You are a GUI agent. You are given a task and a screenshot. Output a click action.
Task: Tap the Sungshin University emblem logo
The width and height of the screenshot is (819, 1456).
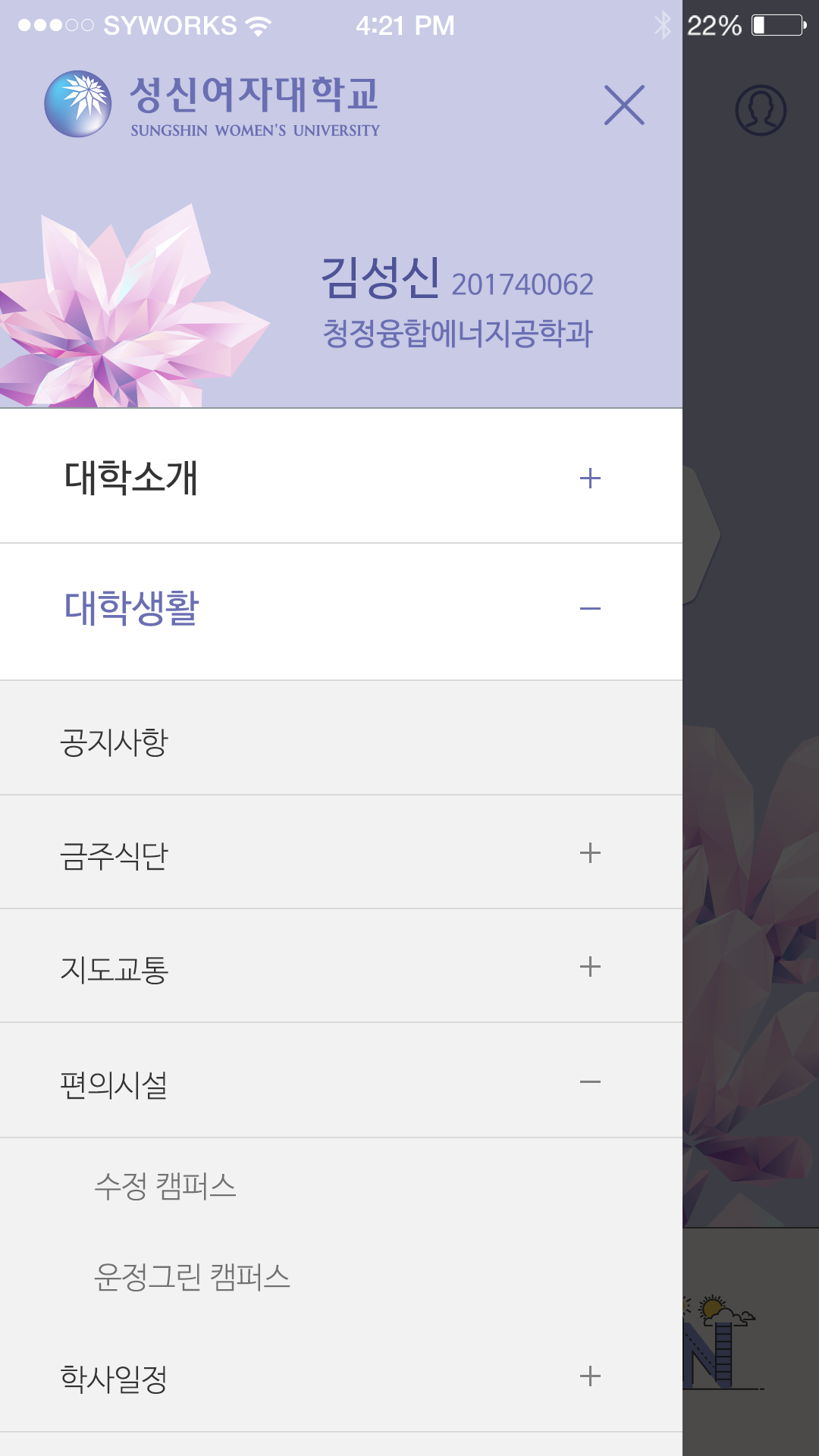point(78,104)
